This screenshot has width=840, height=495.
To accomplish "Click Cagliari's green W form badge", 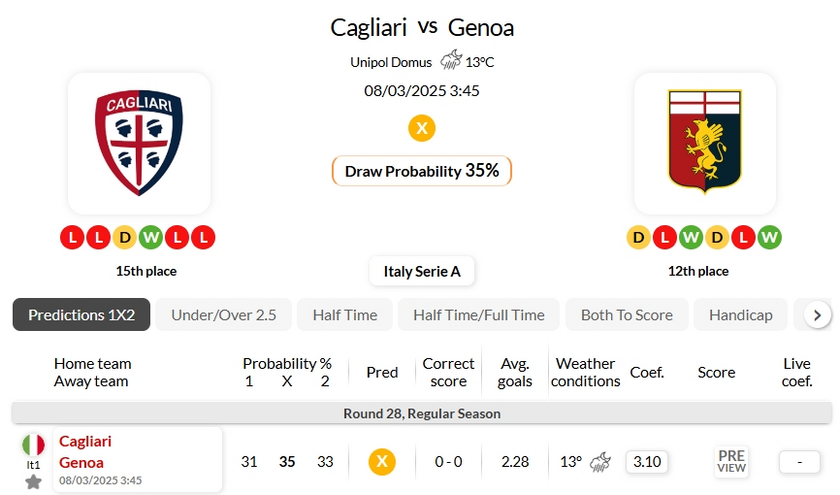I will point(150,238).
